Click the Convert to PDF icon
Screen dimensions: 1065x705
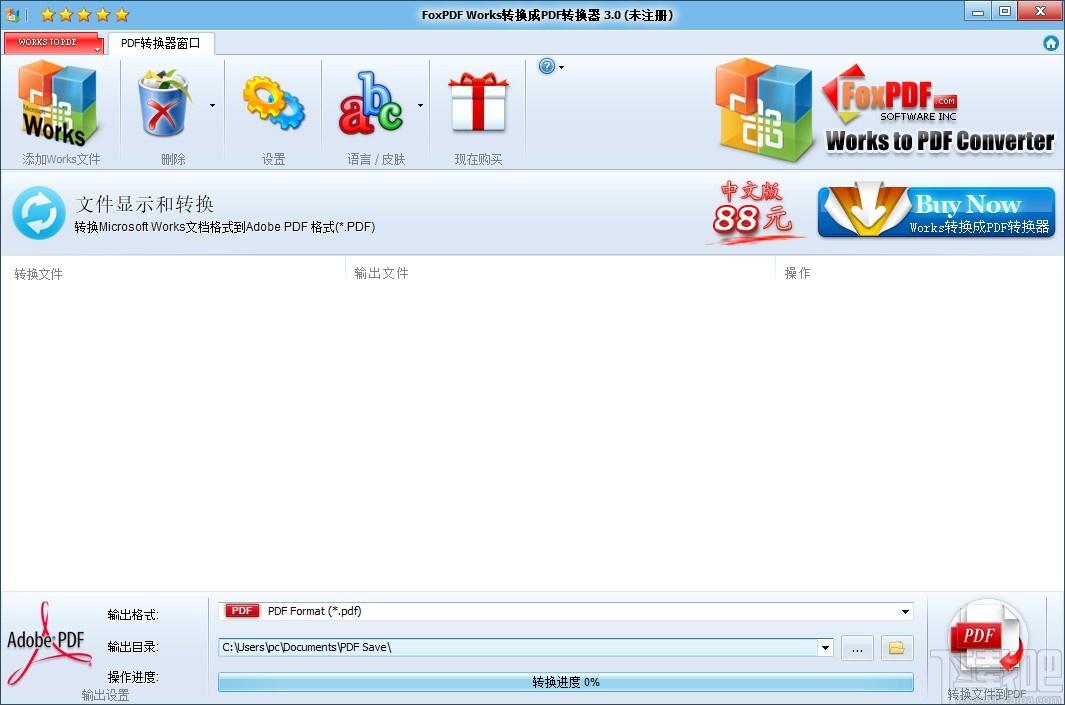(986, 642)
